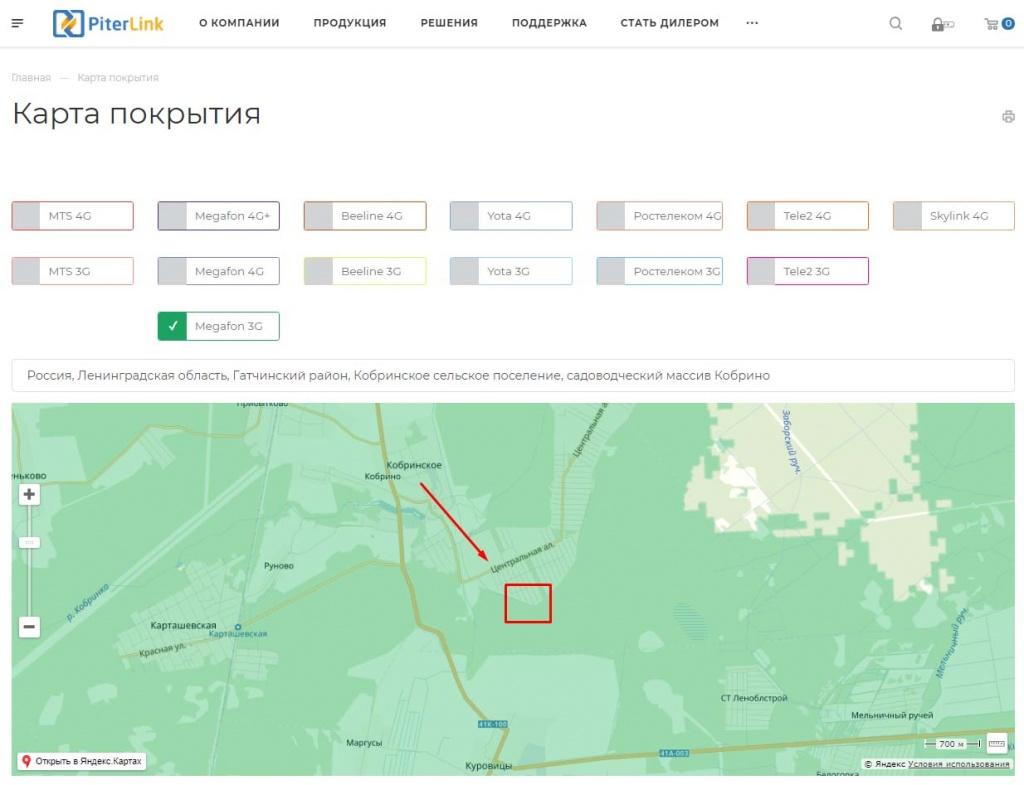Click Маргусы label on the map
Image resolution: width=1024 pixels, height=785 pixels.
coord(364,743)
